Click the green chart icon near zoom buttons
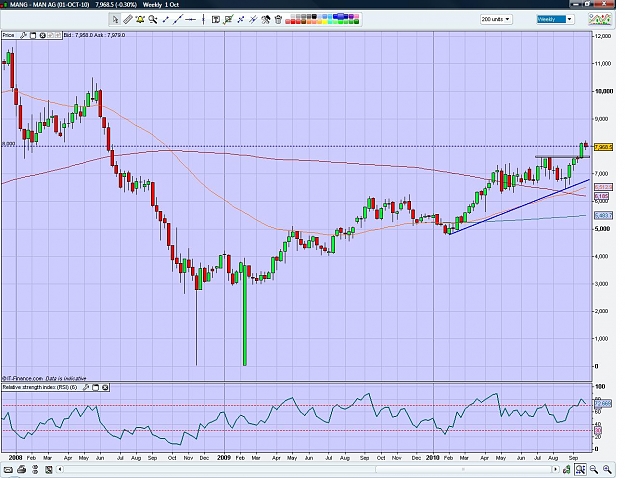This screenshot has width=625, height=478. [566, 469]
